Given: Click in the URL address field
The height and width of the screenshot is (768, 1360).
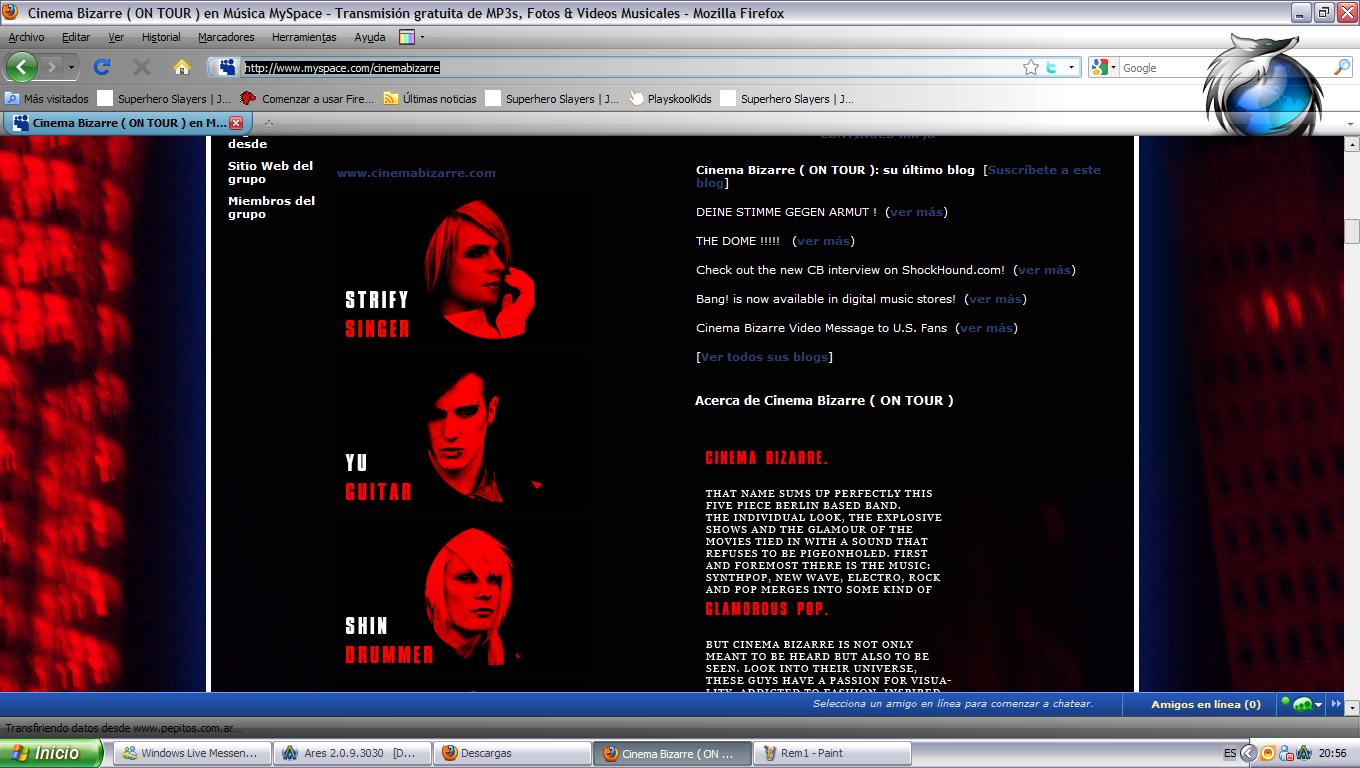Looking at the screenshot, I should coord(630,67).
